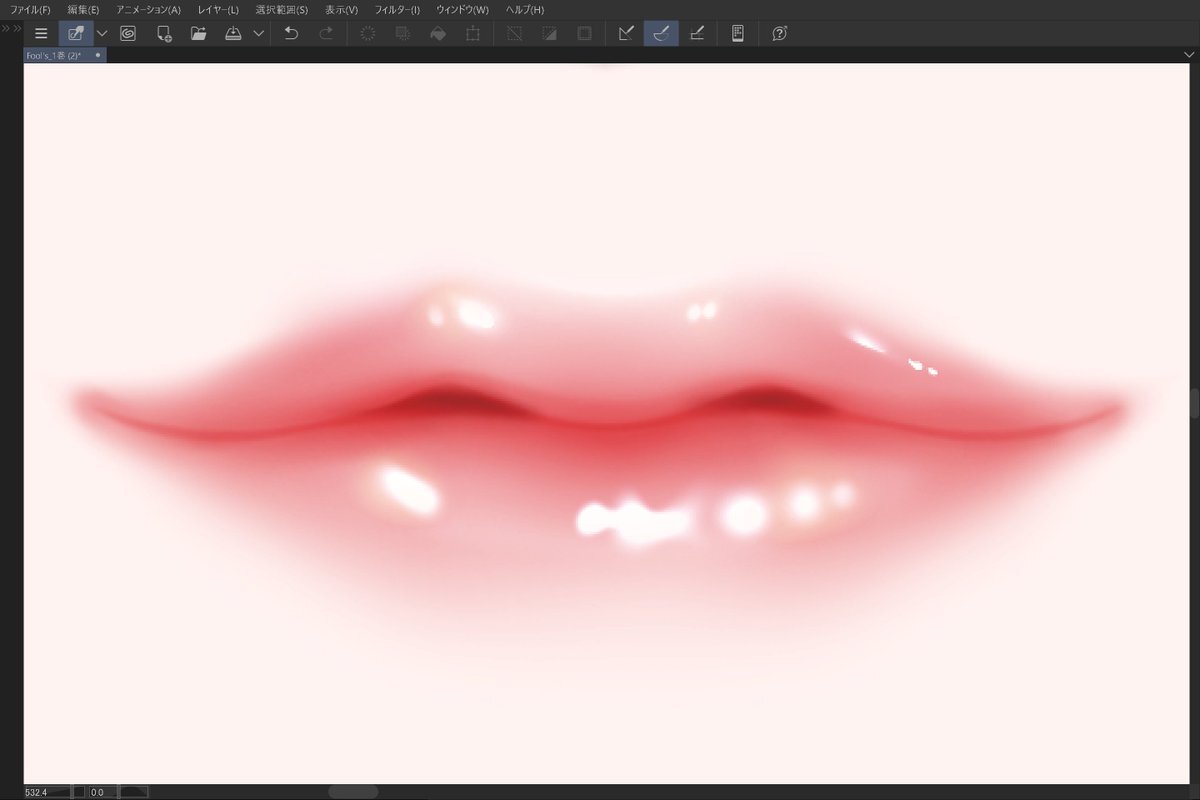
Task: Click the Fill bucket icon
Action: 437,33
